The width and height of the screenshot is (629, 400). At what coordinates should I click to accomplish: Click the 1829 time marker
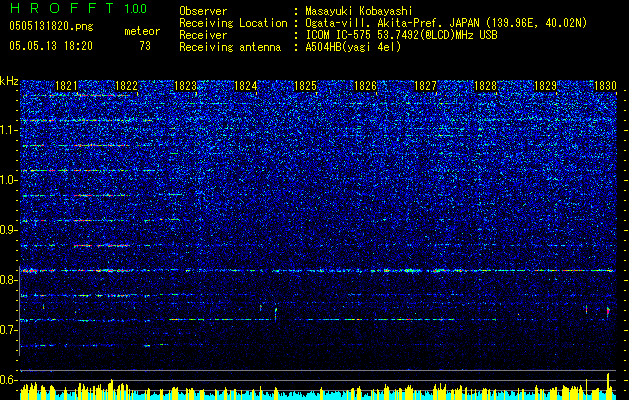tap(546, 86)
